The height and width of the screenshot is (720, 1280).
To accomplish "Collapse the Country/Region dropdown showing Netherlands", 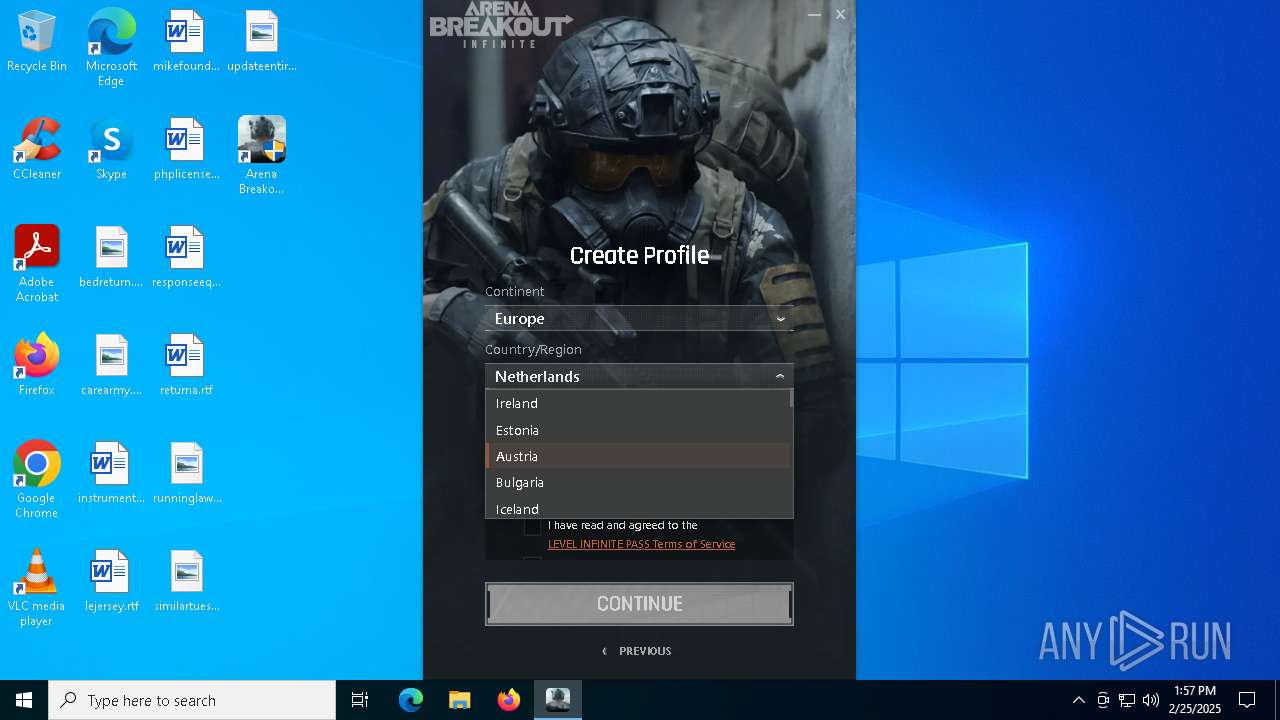I will 639,376.
